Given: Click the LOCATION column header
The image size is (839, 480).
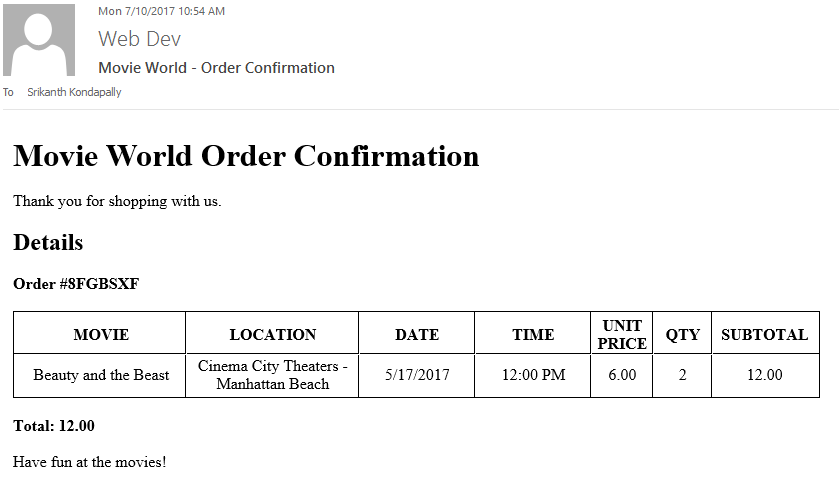Looking at the screenshot, I should [x=272, y=333].
